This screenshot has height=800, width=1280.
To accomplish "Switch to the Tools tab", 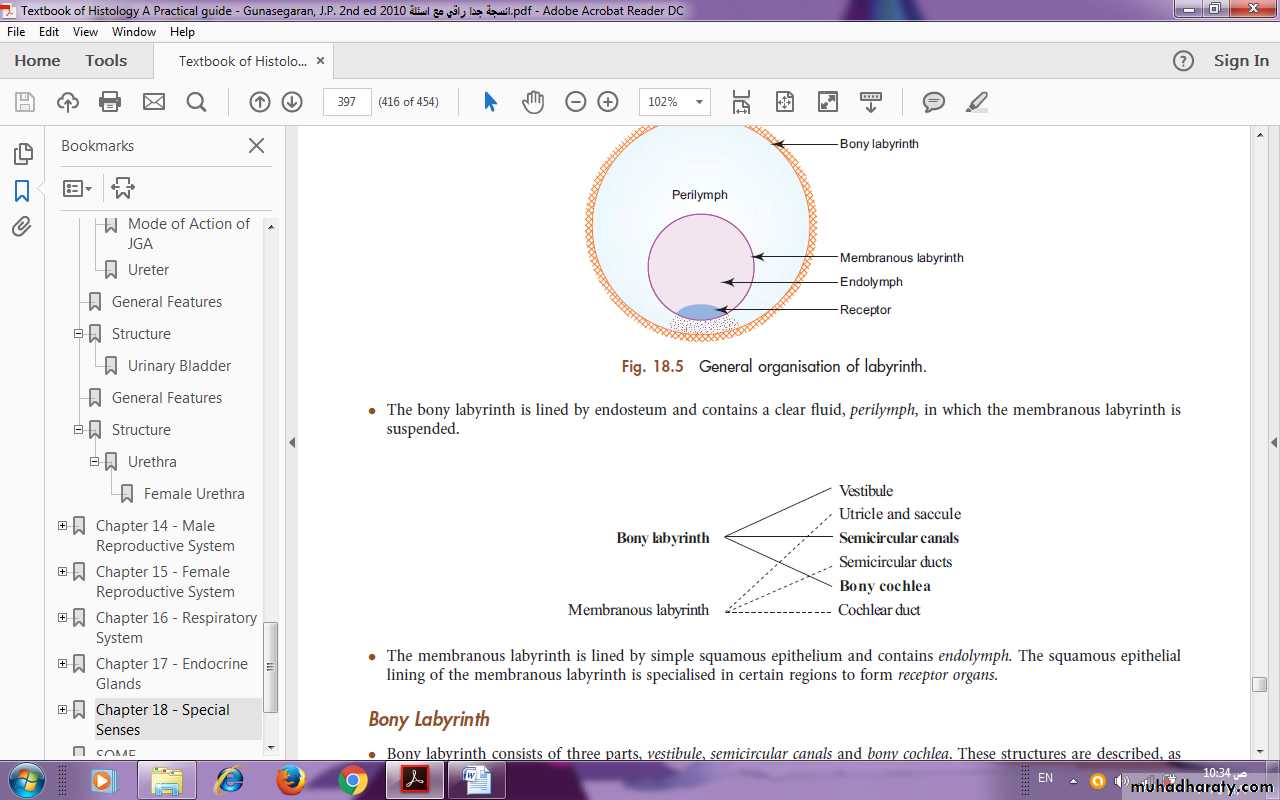I will click(x=106, y=61).
